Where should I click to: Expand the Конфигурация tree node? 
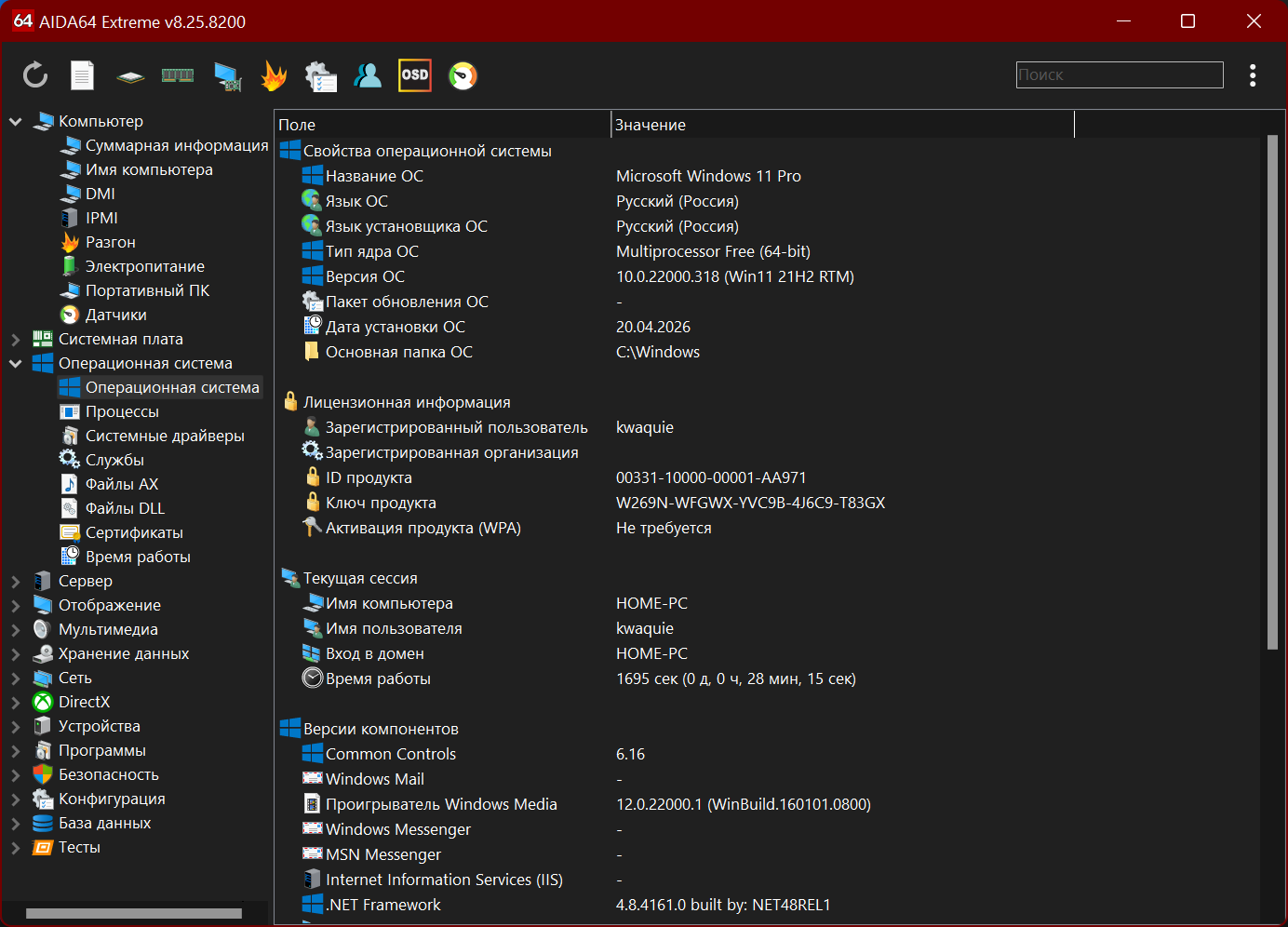(16, 799)
